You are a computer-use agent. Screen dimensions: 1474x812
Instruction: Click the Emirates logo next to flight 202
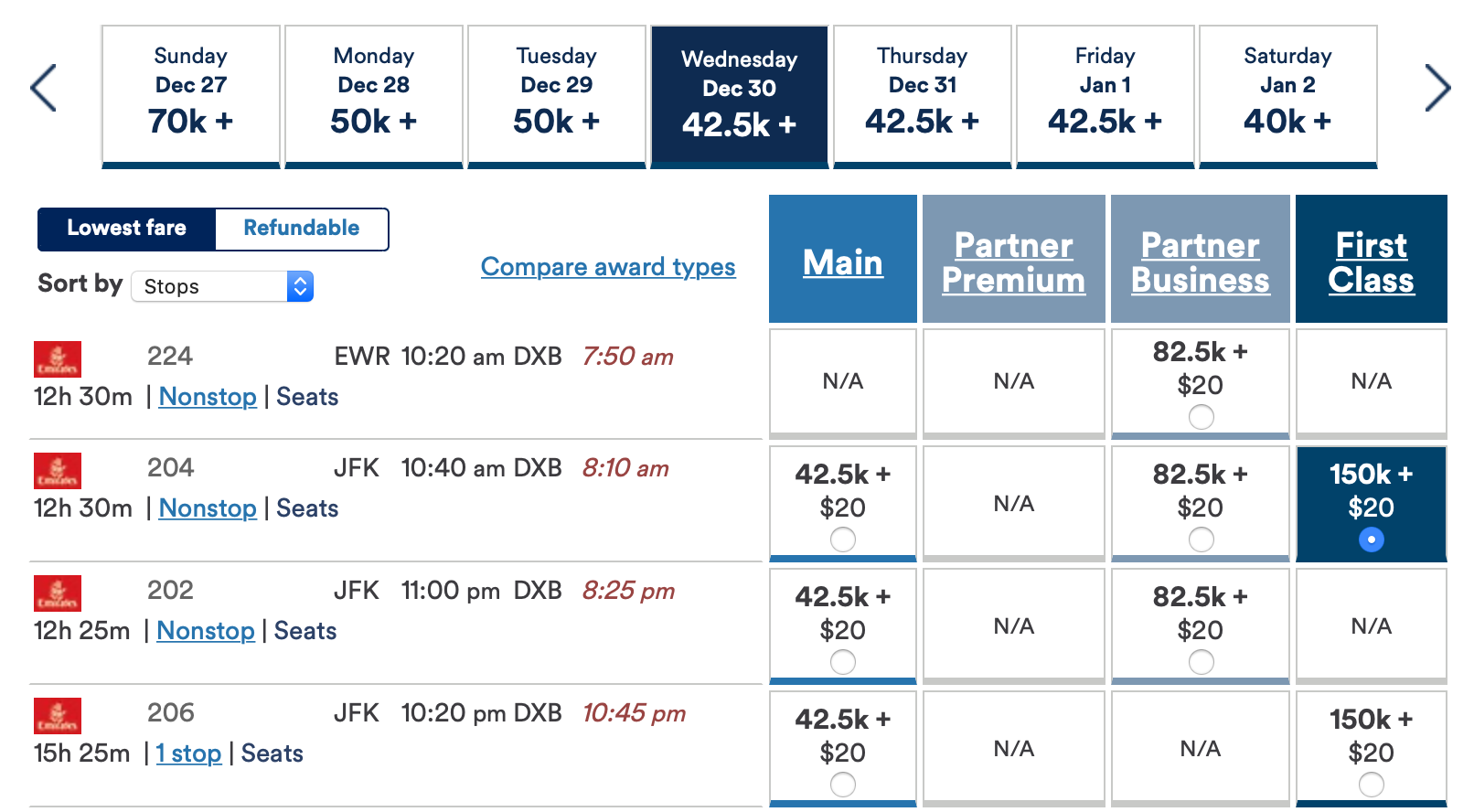point(57,594)
